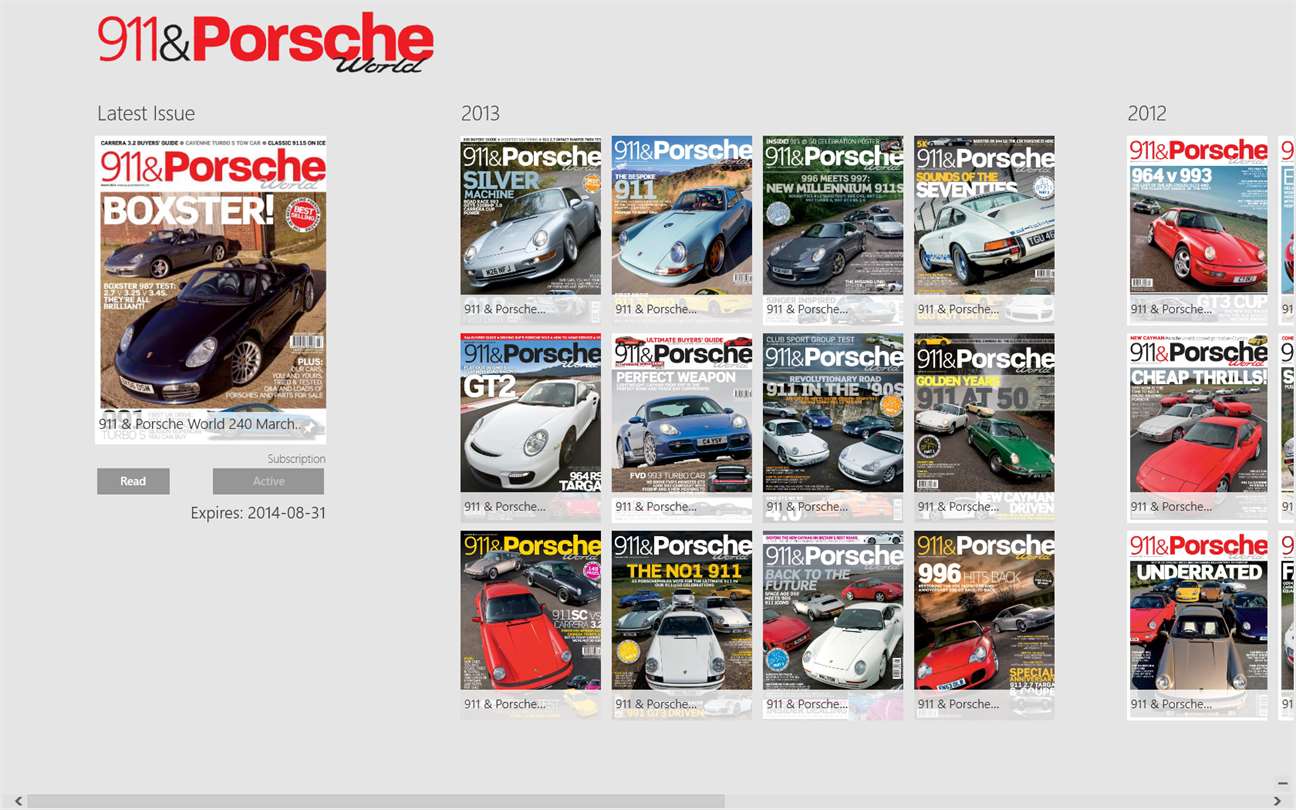Open The No1 911 issue
The height and width of the screenshot is (810, 1296).
pyautogui.click(x=682, y=624)
